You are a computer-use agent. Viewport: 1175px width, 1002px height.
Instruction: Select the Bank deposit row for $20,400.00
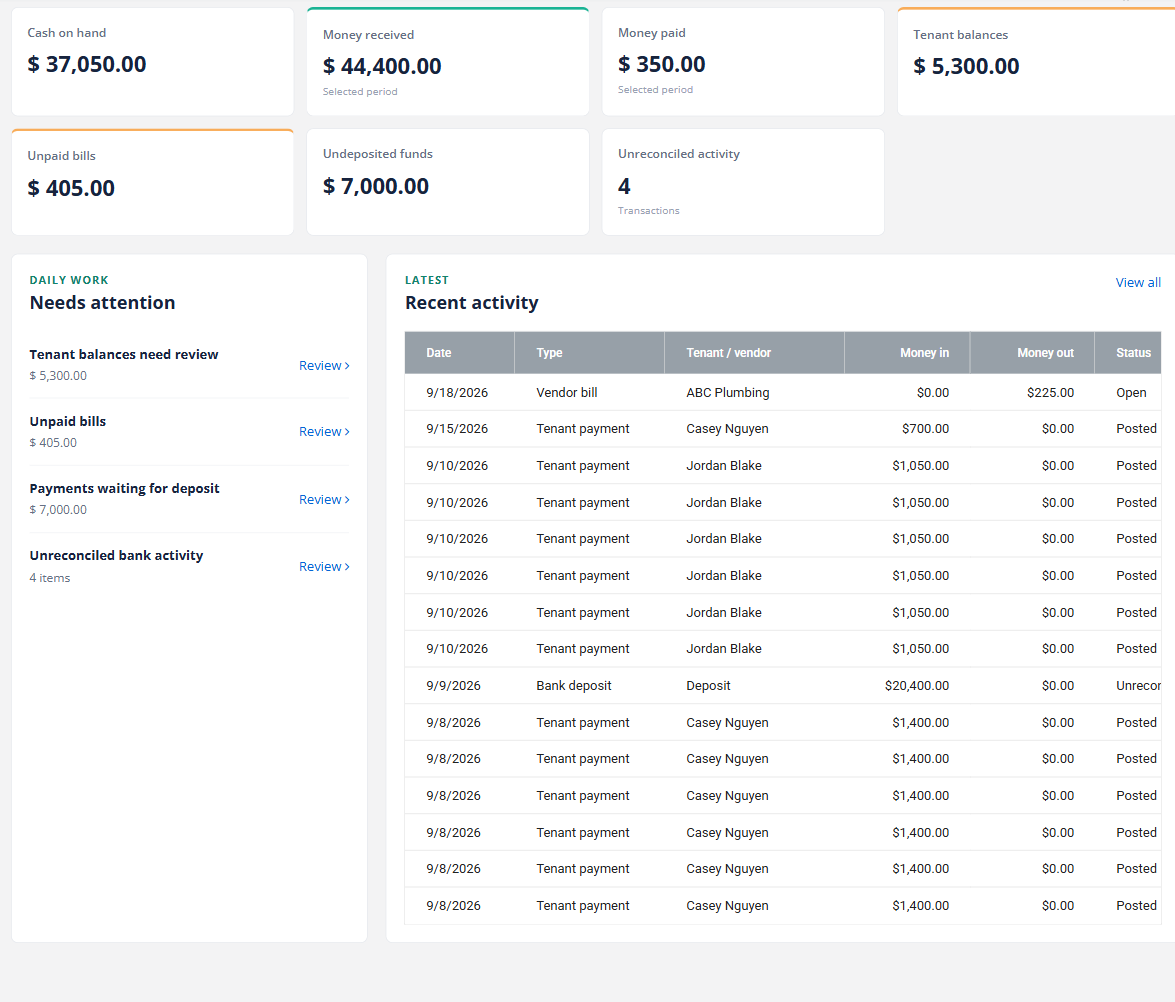pyautogui.click(x=783, y=686)
